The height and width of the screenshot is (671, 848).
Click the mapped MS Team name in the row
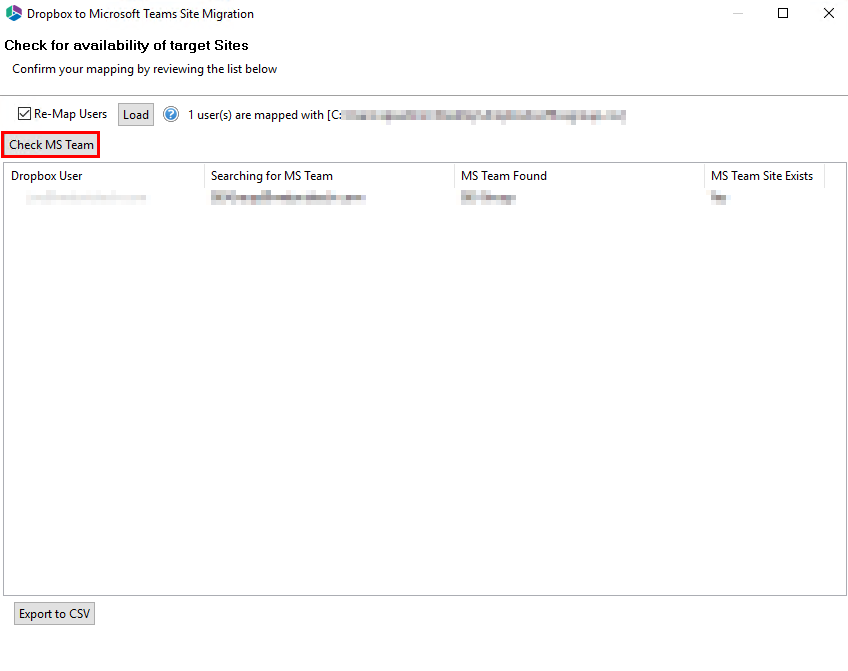point(288,197)
